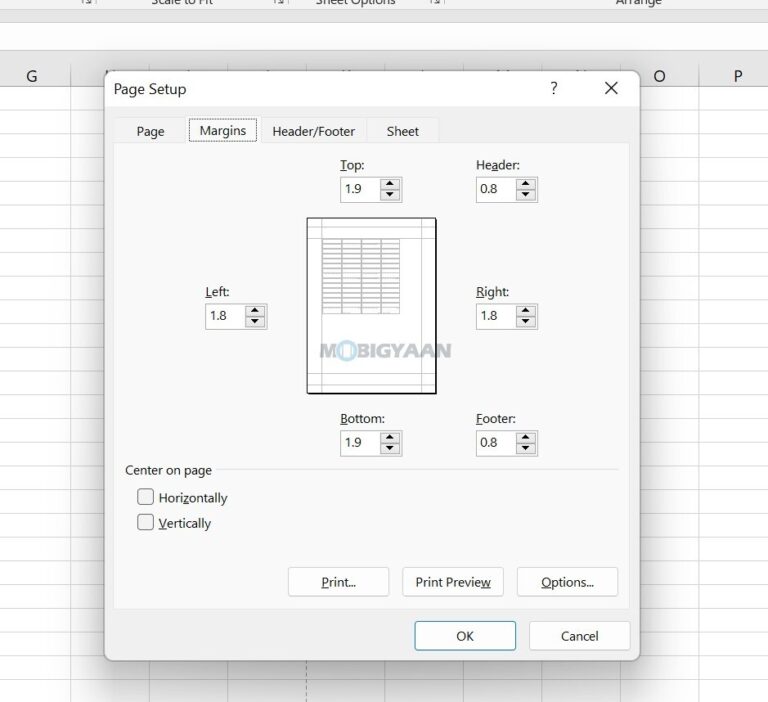Decrease the Bottom margin value

390,448
